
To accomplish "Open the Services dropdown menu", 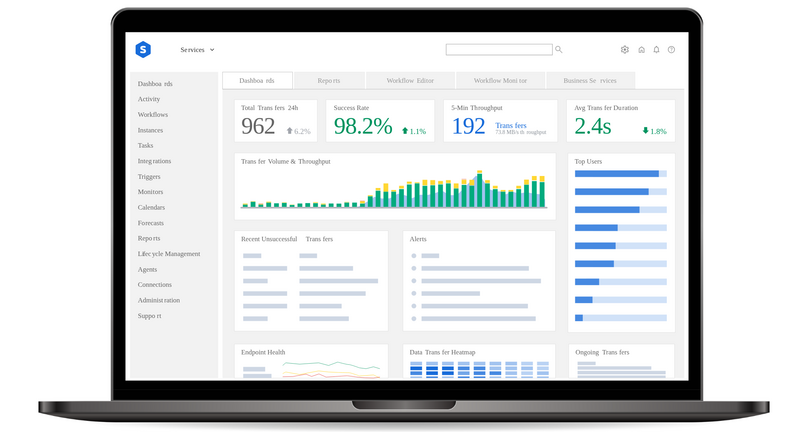I will point(197,50).
